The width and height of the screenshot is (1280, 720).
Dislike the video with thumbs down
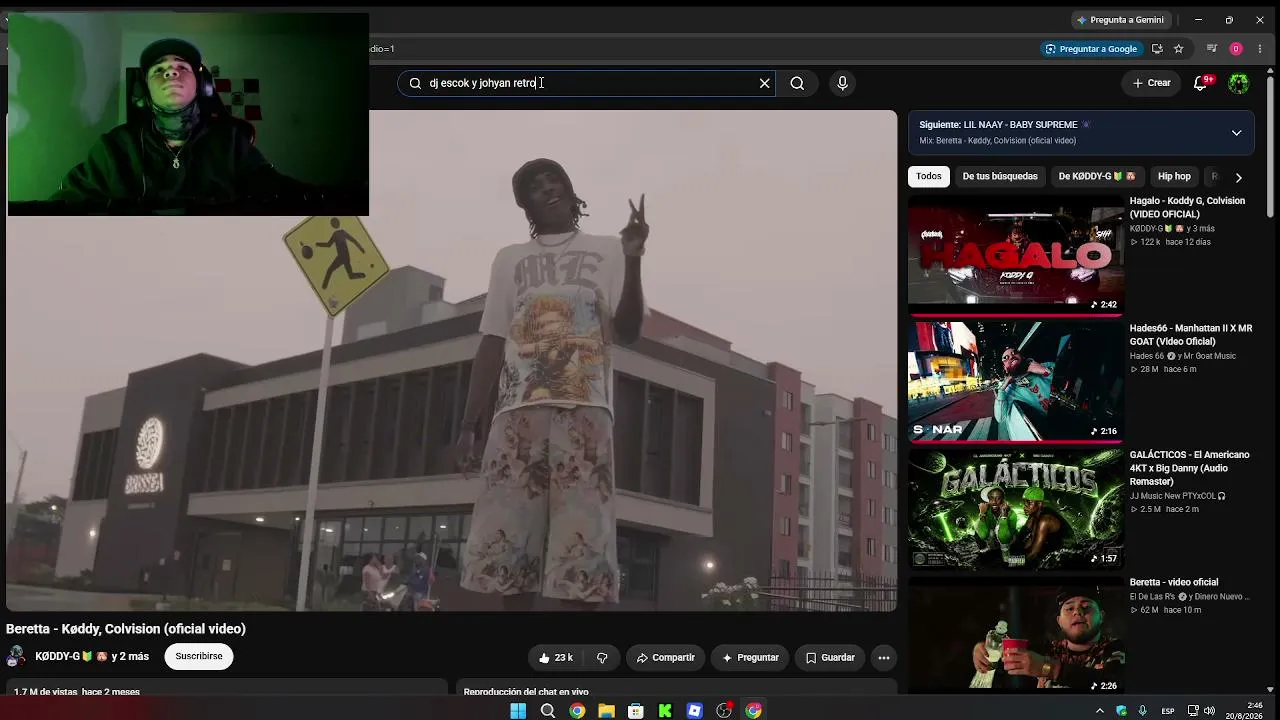point(602,658)
